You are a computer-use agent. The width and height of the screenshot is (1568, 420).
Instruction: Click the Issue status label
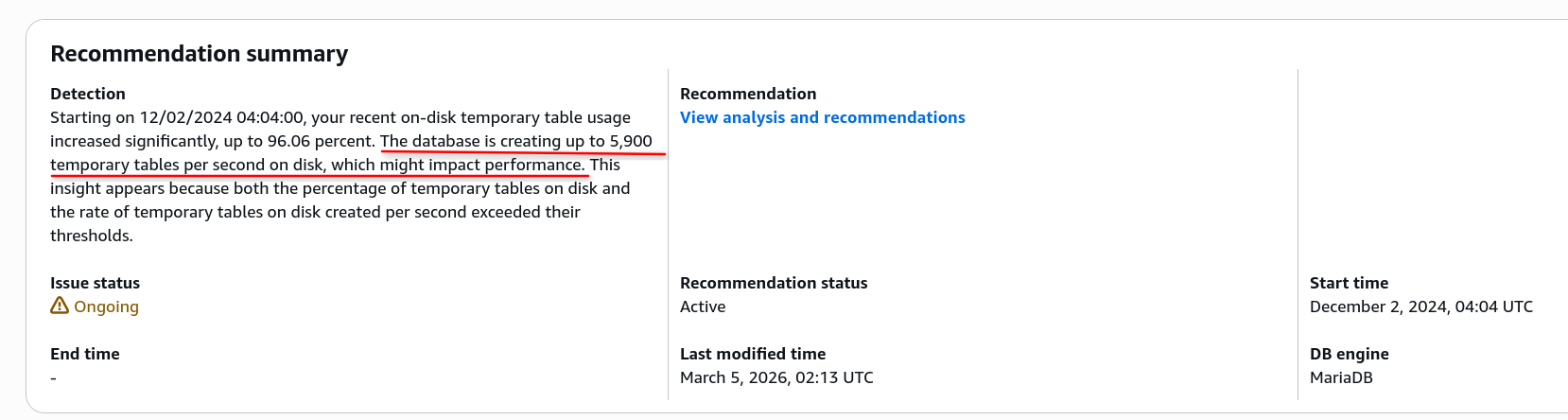point(95,283)
